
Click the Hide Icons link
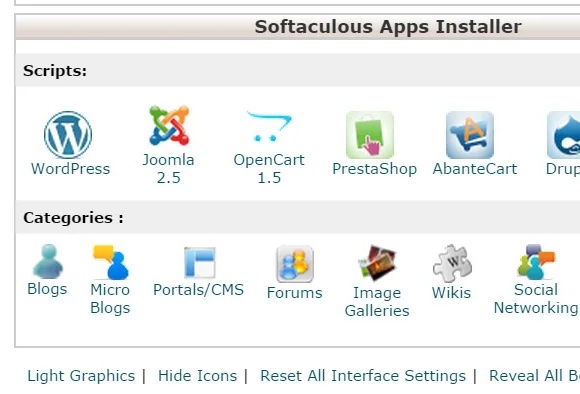point(198,376)
